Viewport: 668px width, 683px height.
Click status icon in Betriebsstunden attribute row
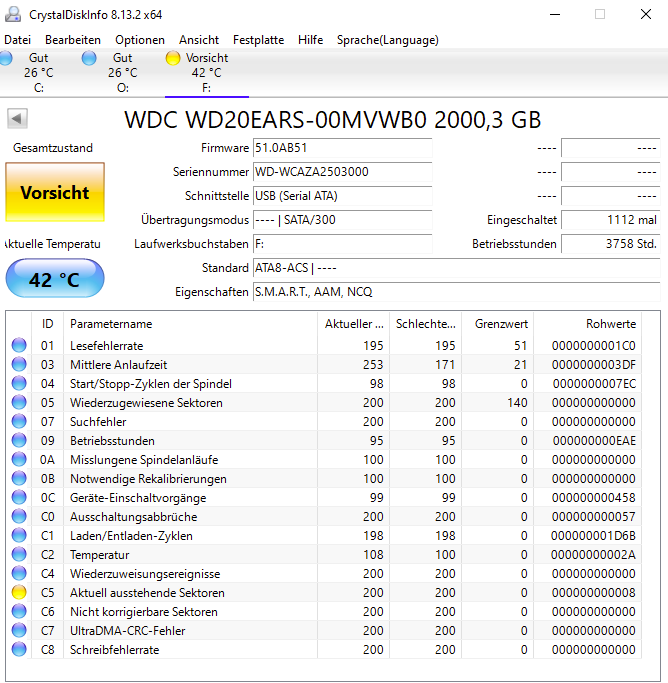tap(19, 440)
